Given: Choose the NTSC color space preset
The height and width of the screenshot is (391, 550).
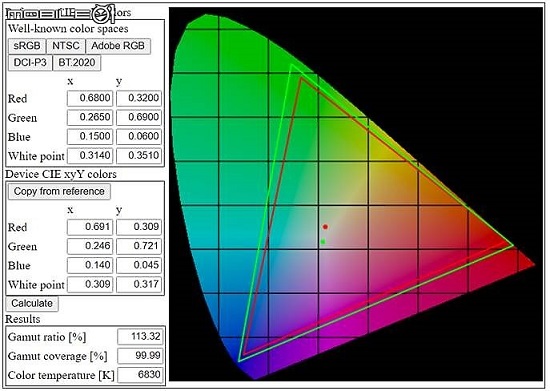Looking at the screenshot, I should pyautogui.click(x=66, y=46).
